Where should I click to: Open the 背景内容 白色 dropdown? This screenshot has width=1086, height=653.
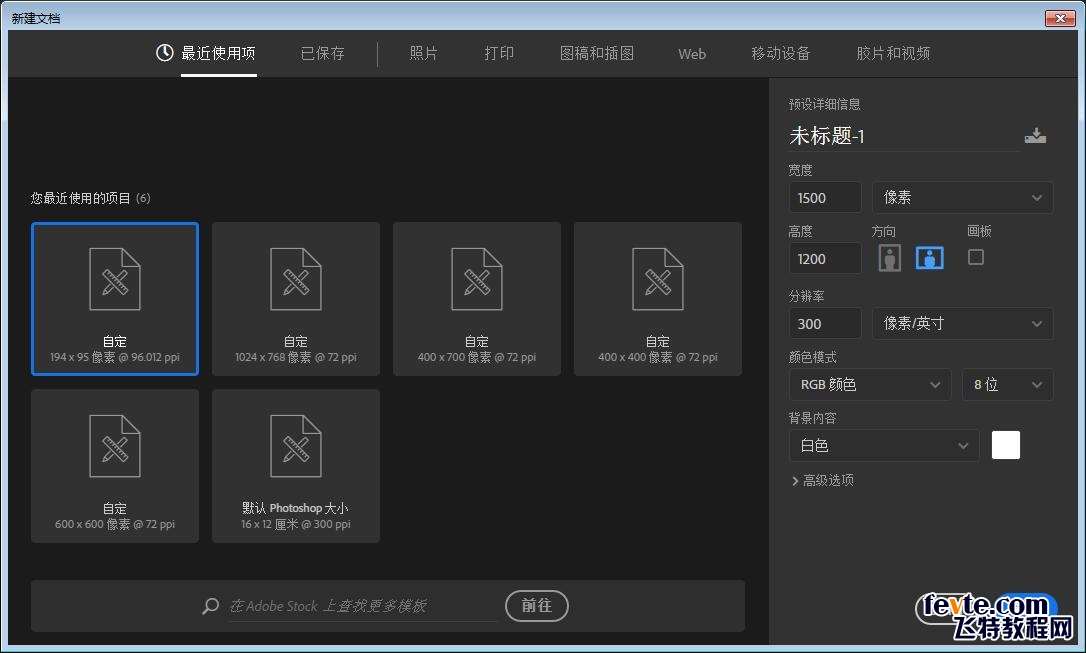(884, 445)
